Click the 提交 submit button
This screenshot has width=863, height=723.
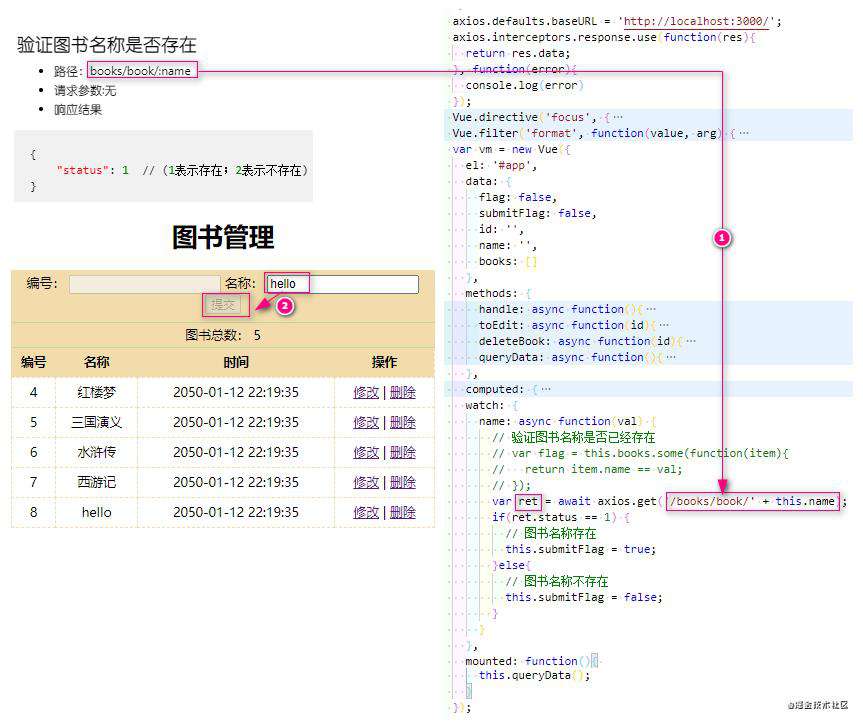click(x=222, y=305)
